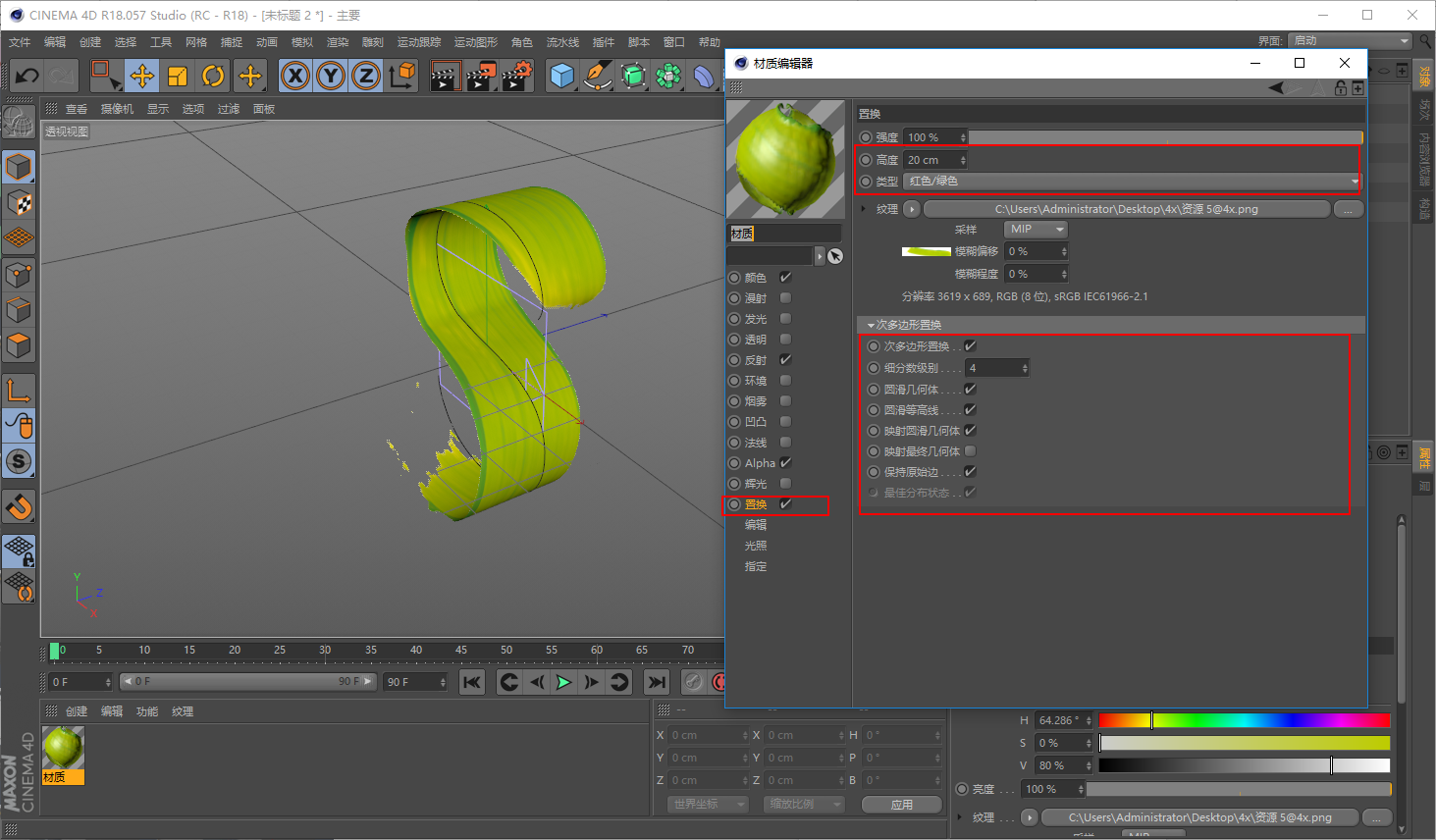Select the 置换 channel in the list
The height and width of the screenshot is (840, 1436).
click(x=756, y=504)
